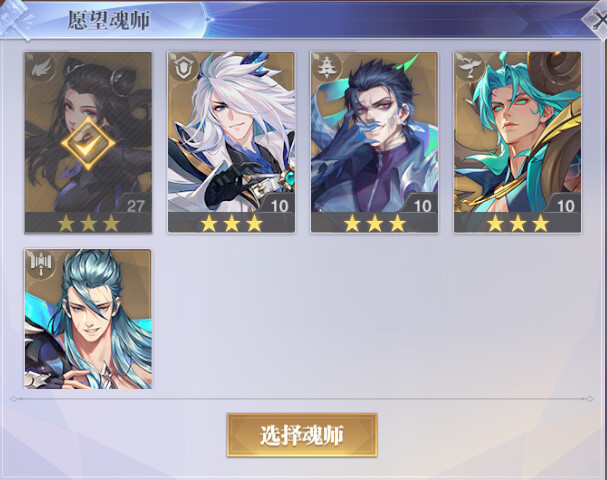607x480 pixels.
Task: Click the shield class icon on white-haired card
Action: pyautogui.click(x=184, y=69)
